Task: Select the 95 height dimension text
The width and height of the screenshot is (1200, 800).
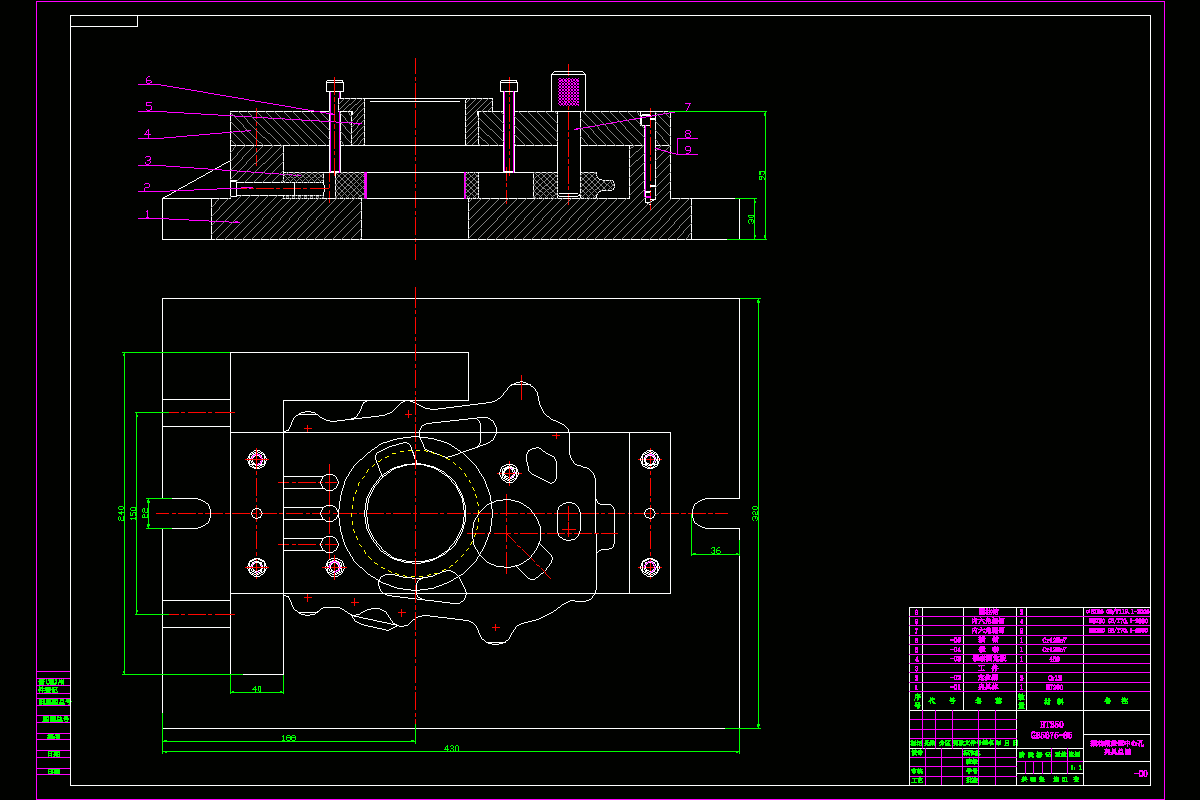Action: coord(762,175)
